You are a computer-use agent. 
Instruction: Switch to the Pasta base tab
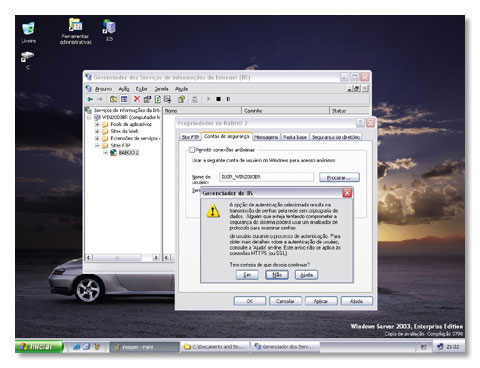coord(295,137)
